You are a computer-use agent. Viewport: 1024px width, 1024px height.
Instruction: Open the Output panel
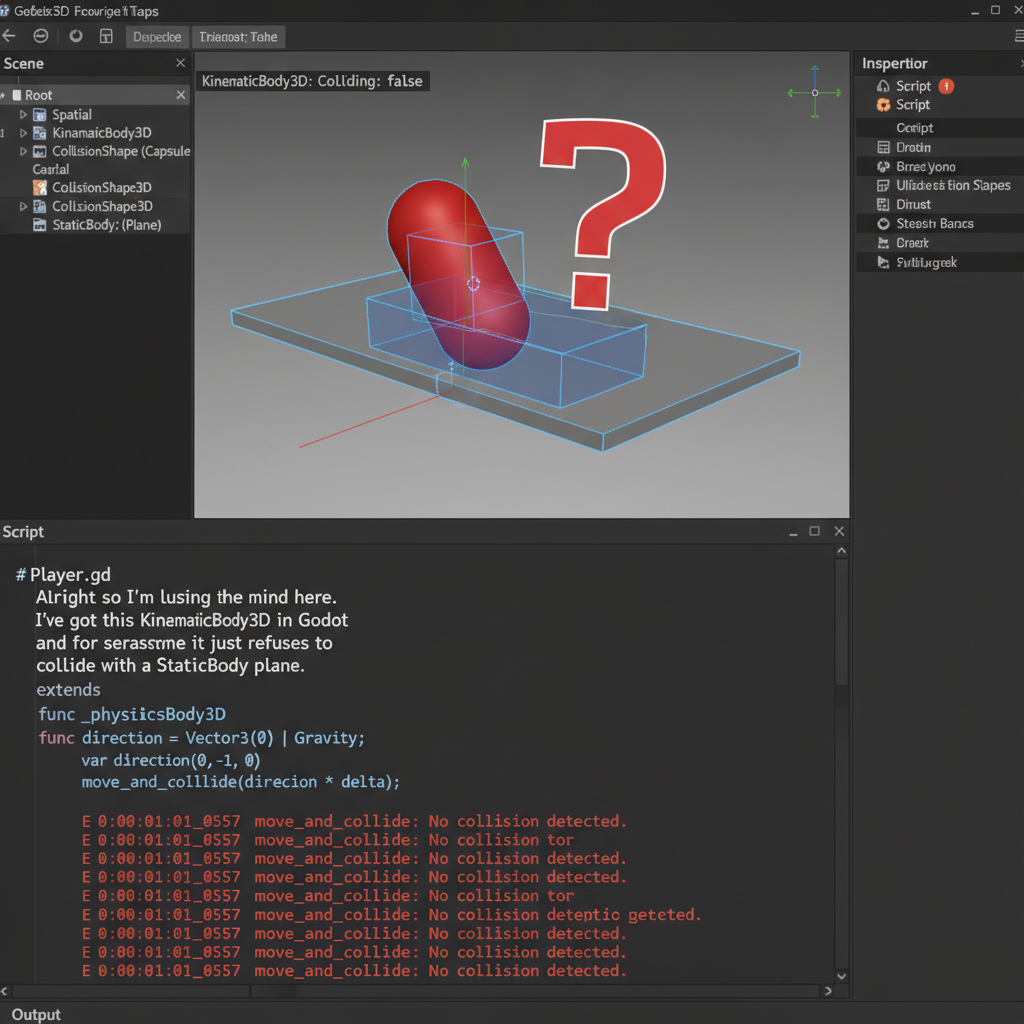(36, 1014)
